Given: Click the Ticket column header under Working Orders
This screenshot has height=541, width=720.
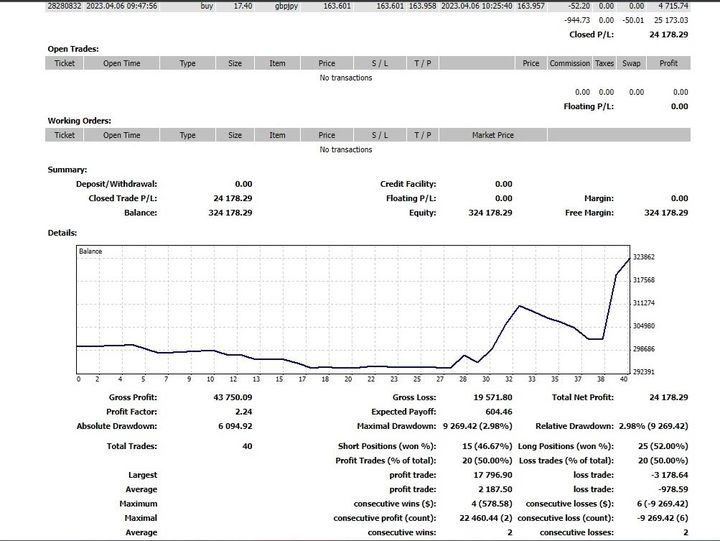Looking at the screenshot, I should [x=64, y=135].
